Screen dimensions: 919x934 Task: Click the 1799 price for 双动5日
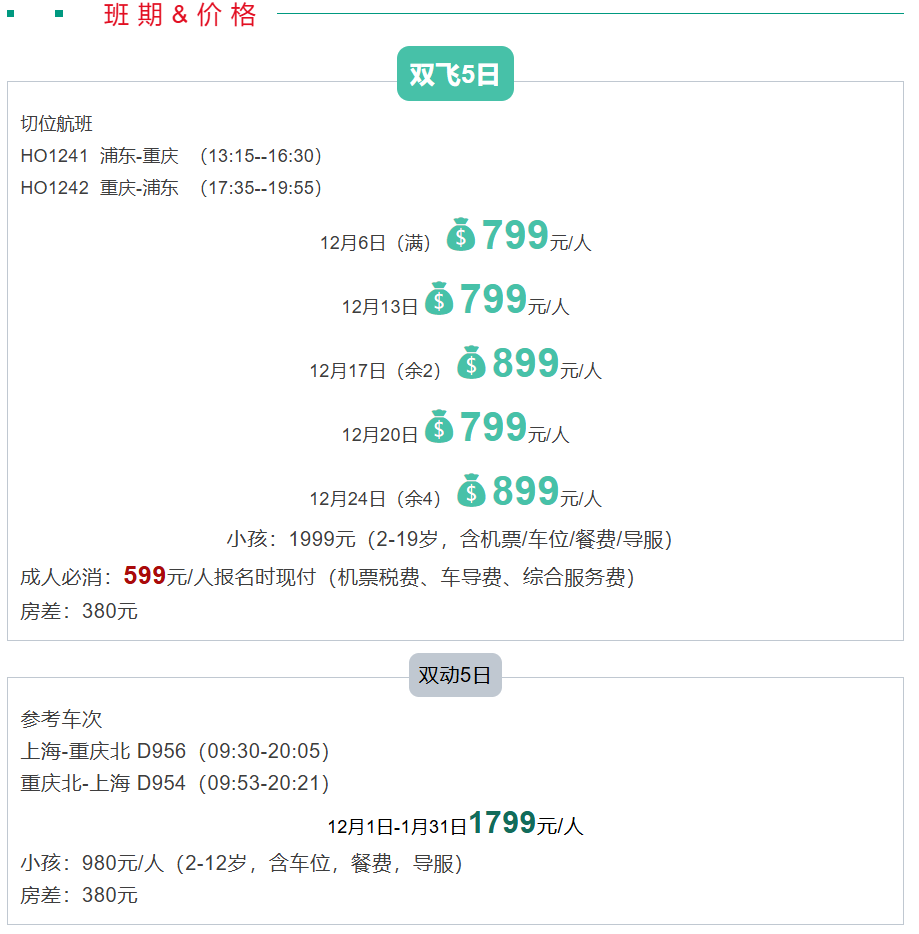point(502,823)
